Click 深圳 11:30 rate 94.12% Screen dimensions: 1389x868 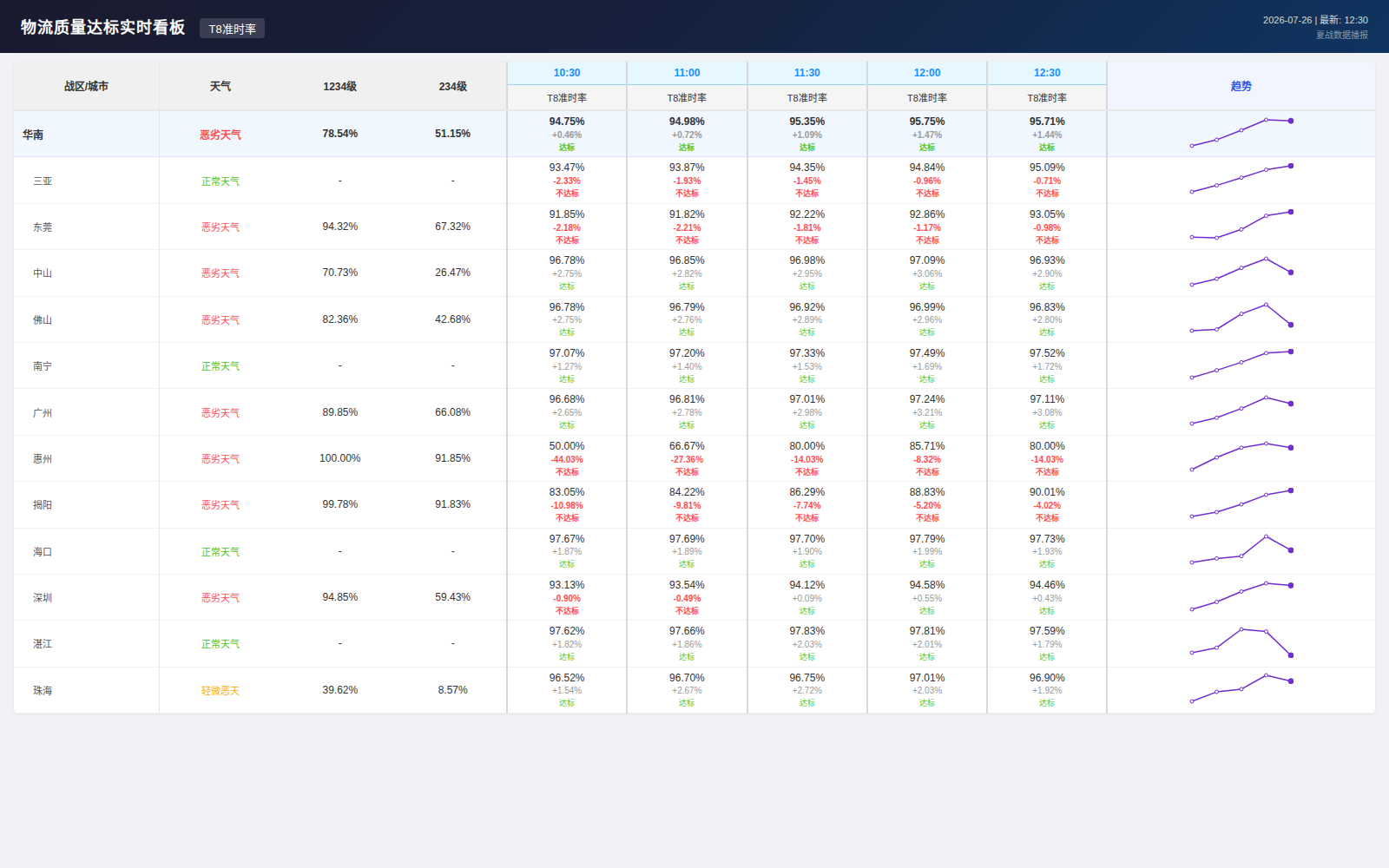click(x=807, y=585)
